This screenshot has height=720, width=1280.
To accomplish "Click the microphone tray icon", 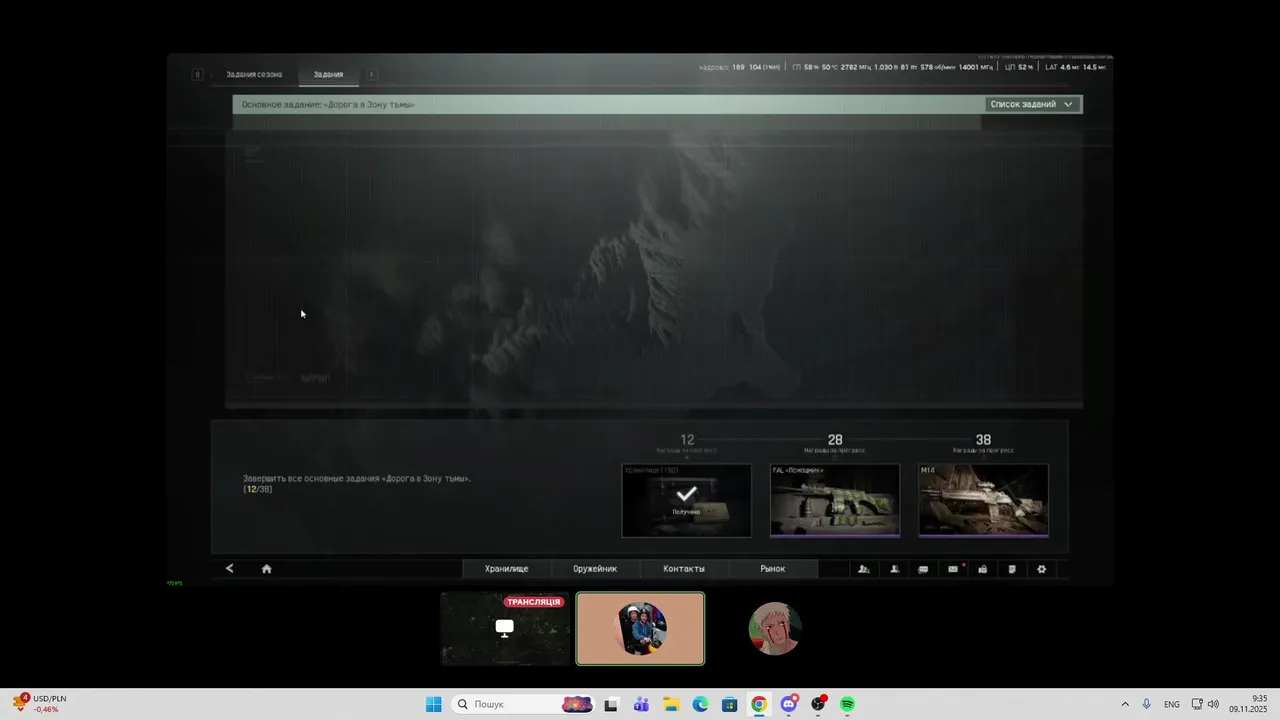I will [x=1147, y=704].
